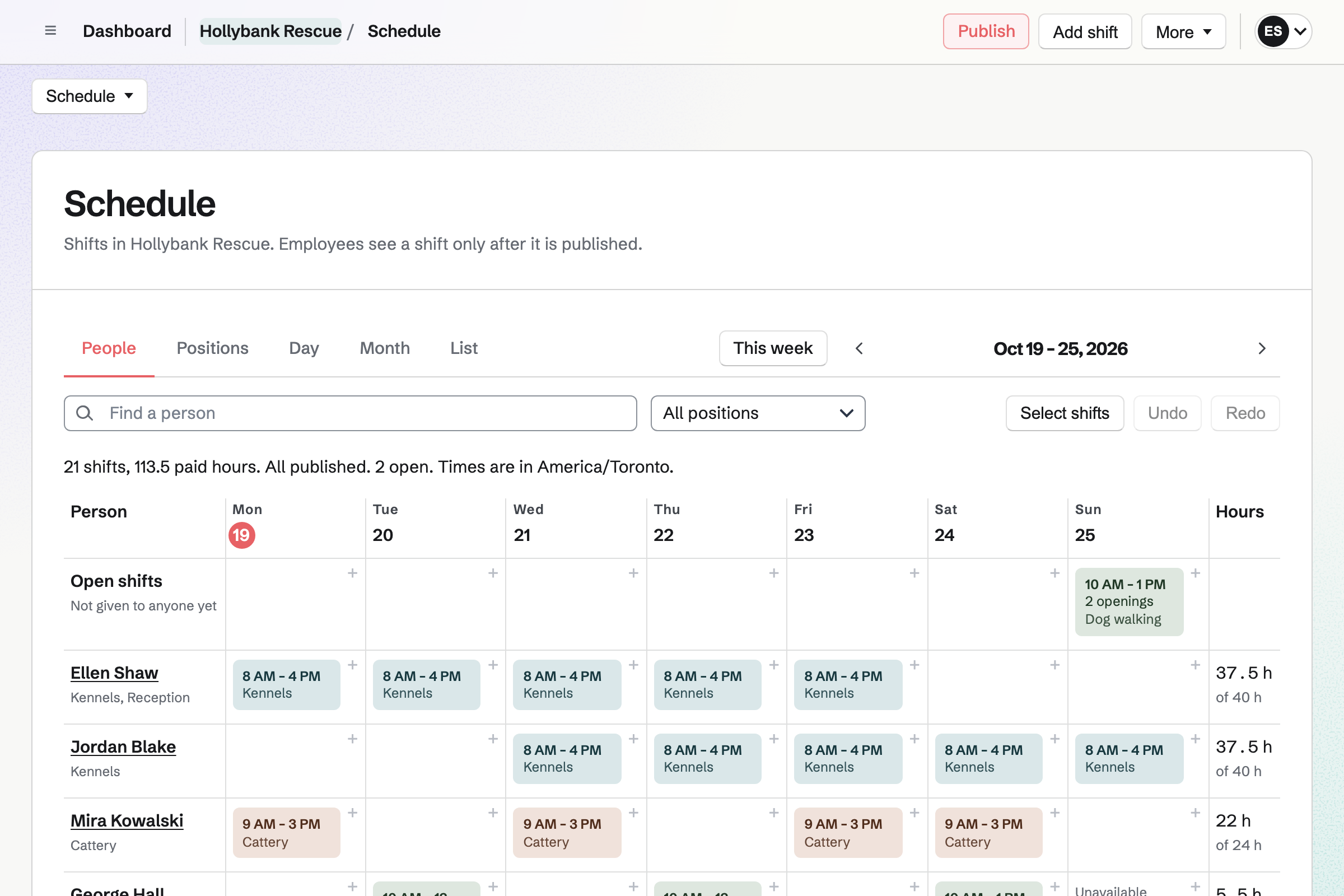The width and height of the screenshot is (1344, 896).
Task: Add shift for Mira Kowalski on Tuesday
Action: pos(493,813)
